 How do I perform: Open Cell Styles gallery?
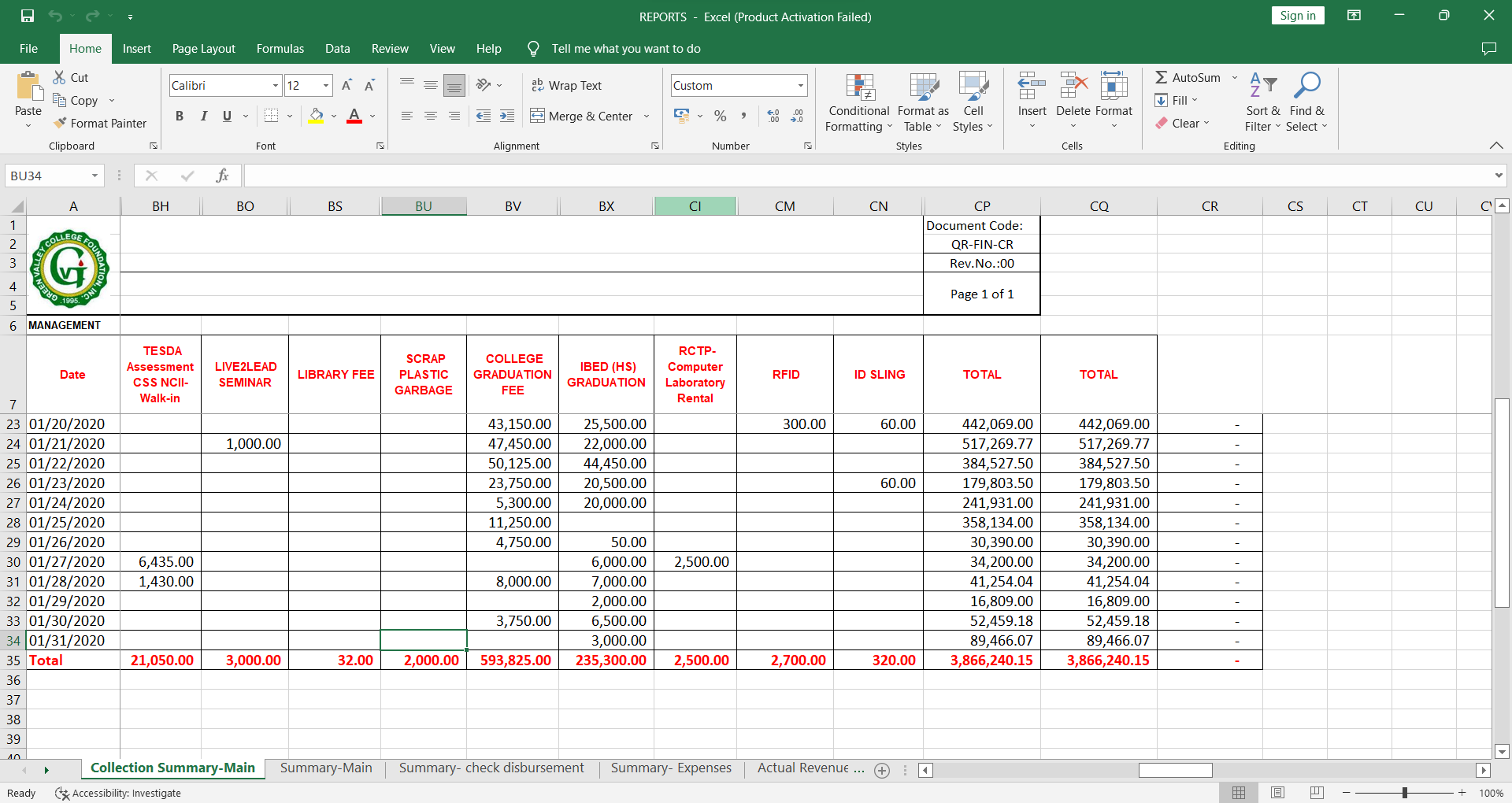[973, 103]
